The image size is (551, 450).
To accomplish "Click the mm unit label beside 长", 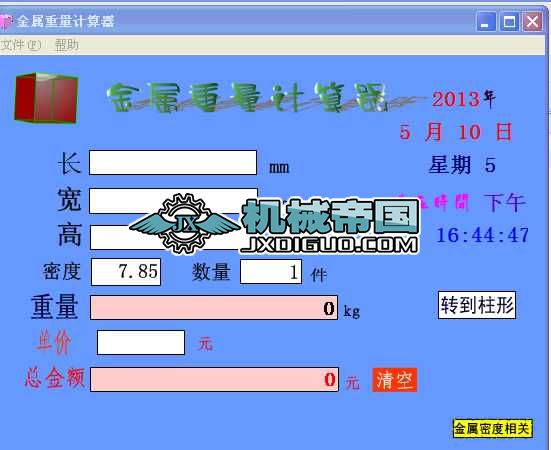I will click(x=279, y=168).
